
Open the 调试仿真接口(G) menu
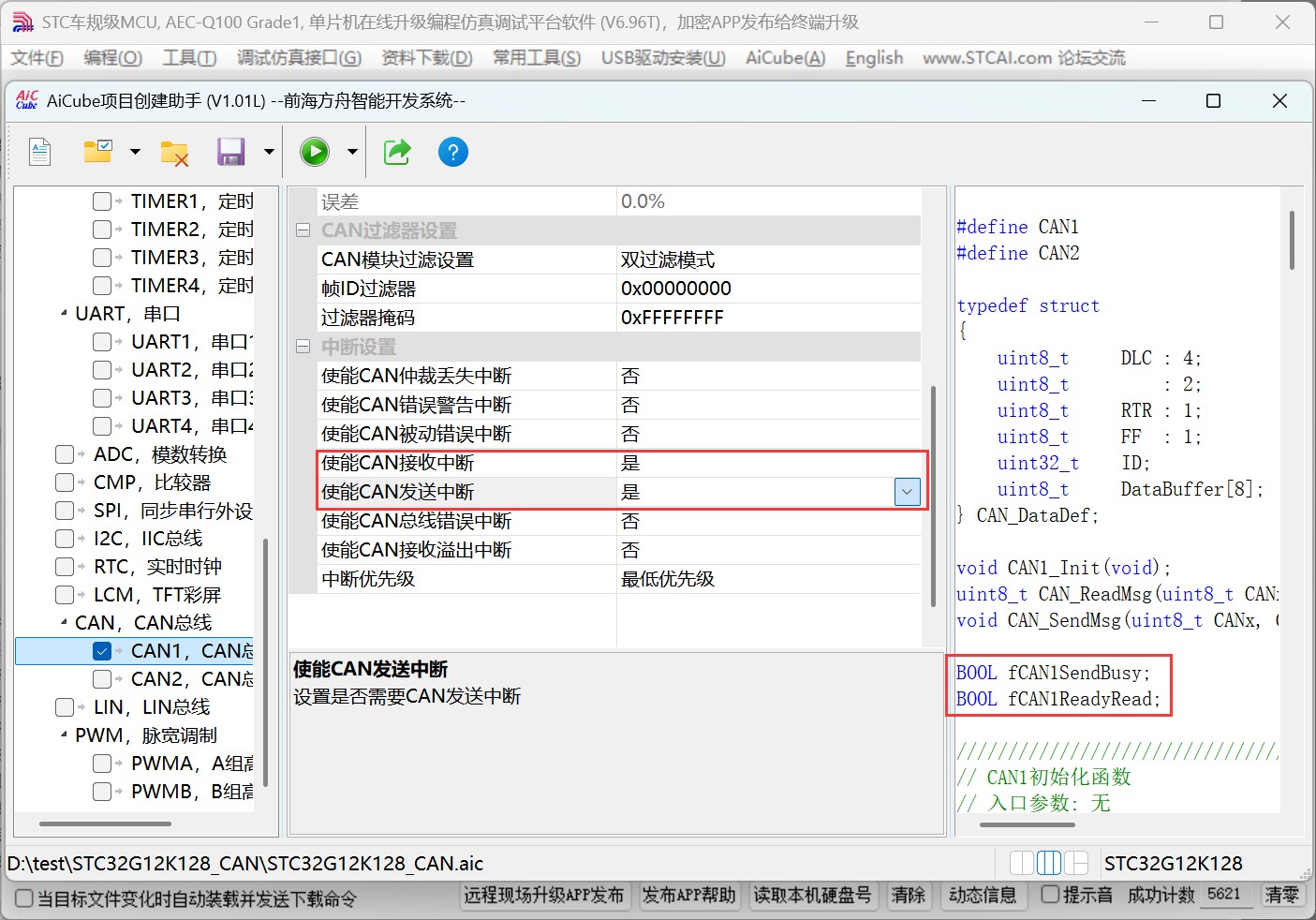(299, 58)
